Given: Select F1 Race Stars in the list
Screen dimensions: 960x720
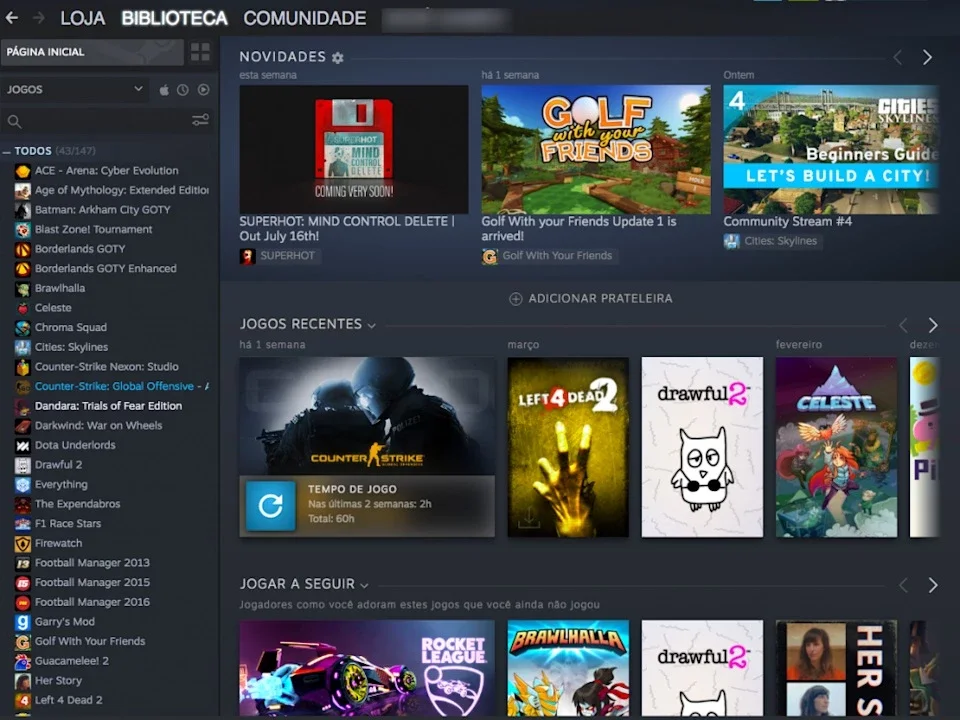Looking at the screenshot, I should 67,523.
